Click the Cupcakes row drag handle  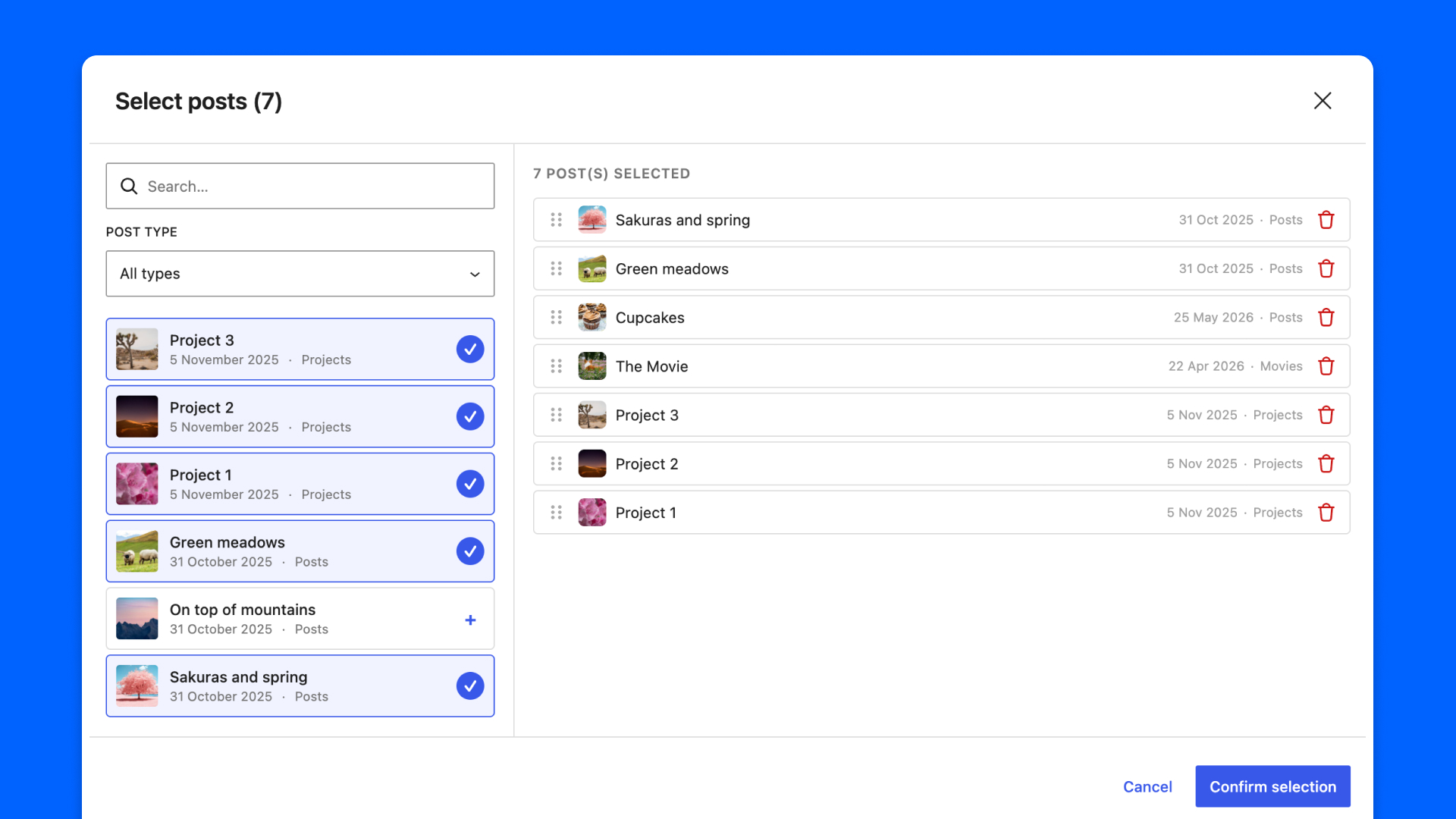pyautogui.click(x=556, y=317)
